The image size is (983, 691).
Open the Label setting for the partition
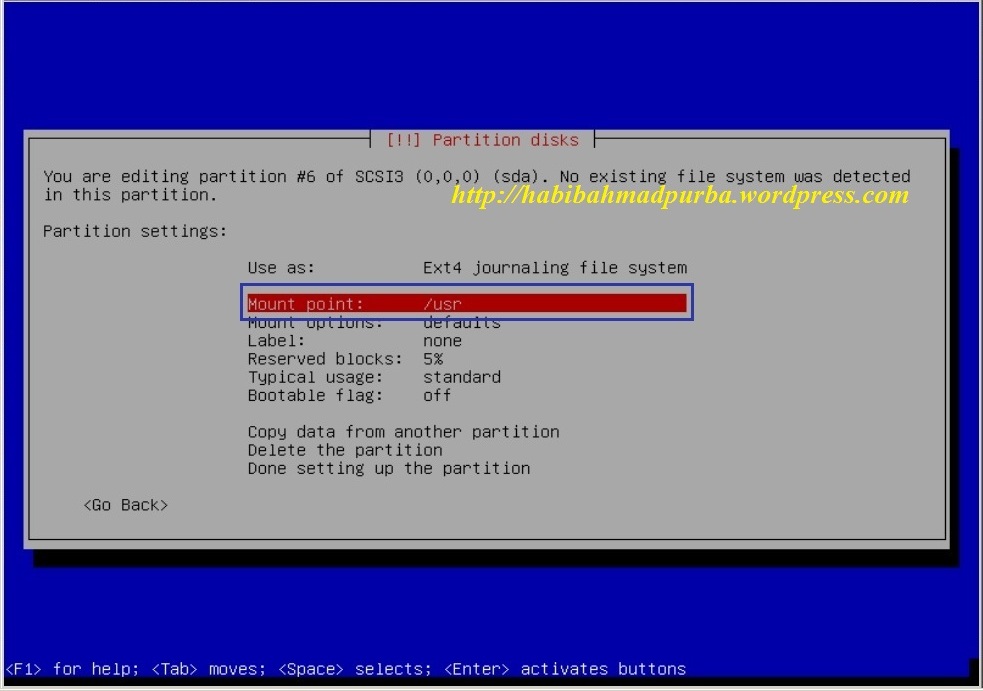280,340
